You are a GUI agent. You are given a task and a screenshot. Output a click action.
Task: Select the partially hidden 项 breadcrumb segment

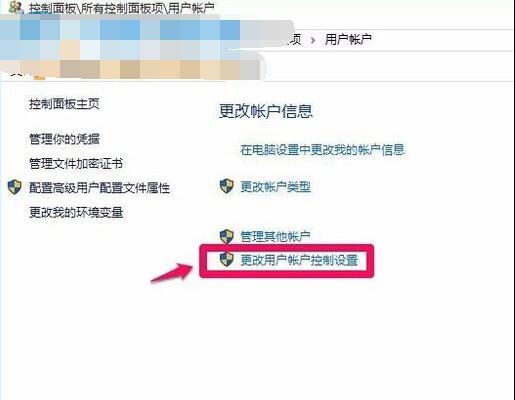tap(296, 40)
